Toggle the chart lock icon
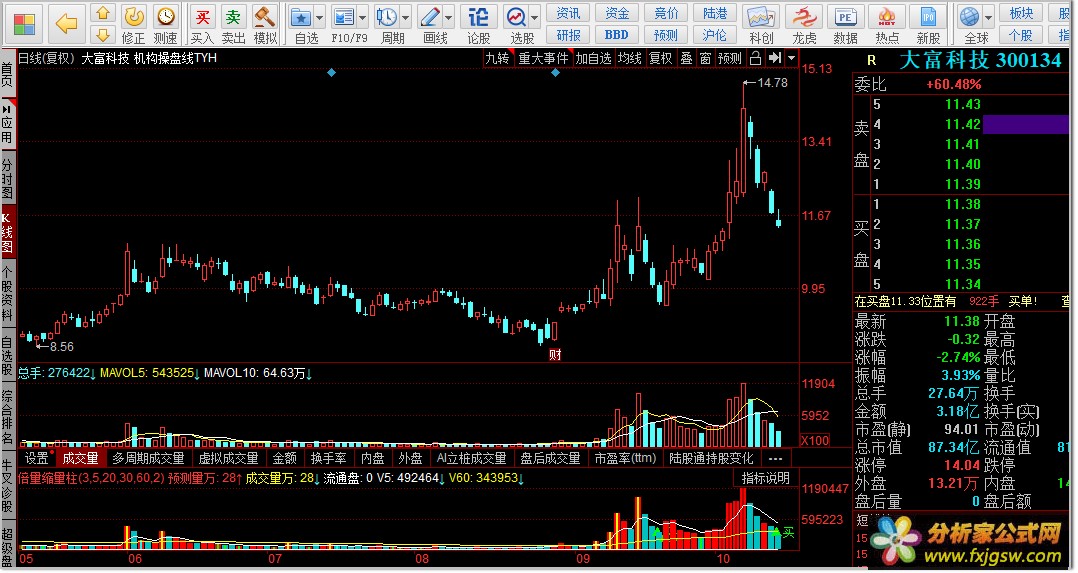Viewport: 1078px width, 573px height. click(x=755, y=58)
